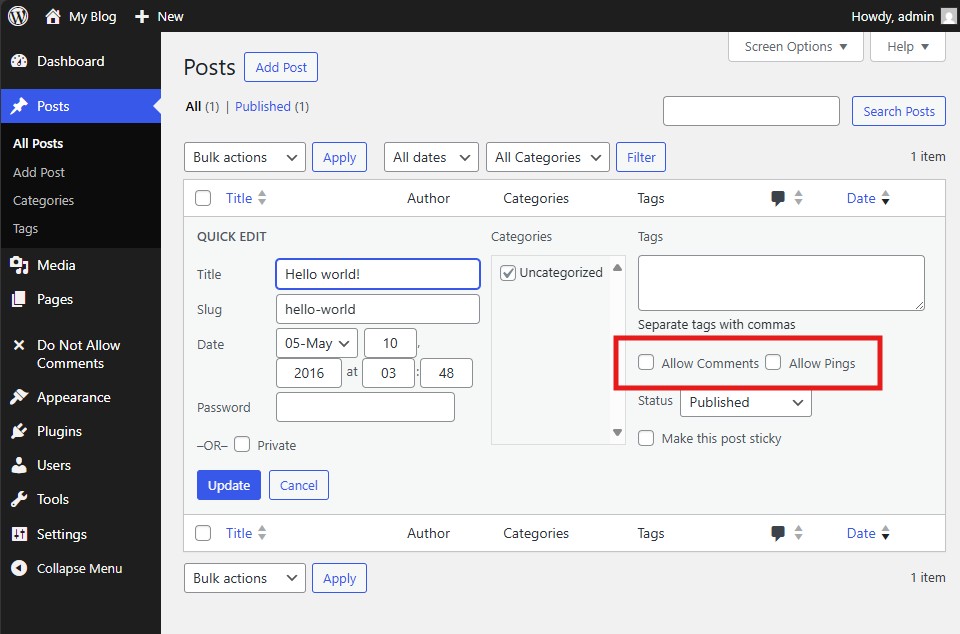960x634 pixels.
Task: Enable the Allow Comments checkbox
Action: [x=645, y=363]
